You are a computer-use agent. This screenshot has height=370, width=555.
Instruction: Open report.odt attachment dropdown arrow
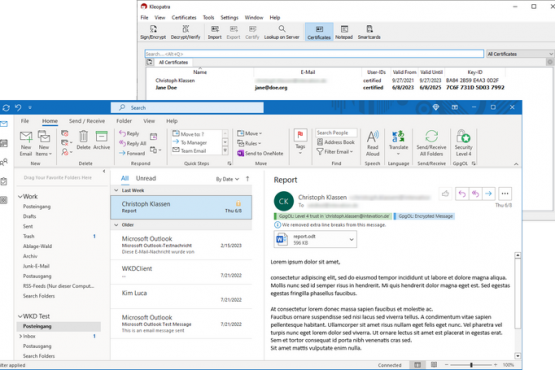[x=351, y=239]
